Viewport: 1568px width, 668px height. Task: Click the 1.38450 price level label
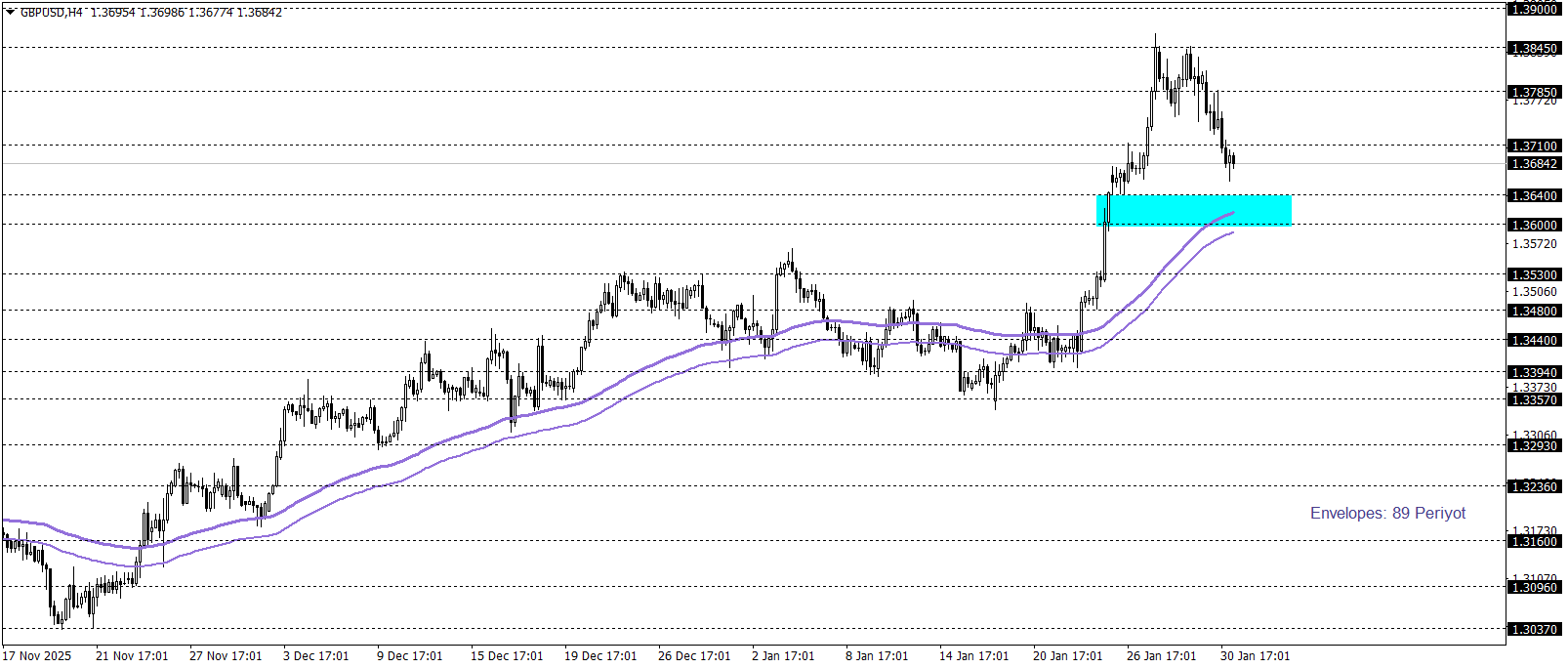click(x=1534, y=48)
